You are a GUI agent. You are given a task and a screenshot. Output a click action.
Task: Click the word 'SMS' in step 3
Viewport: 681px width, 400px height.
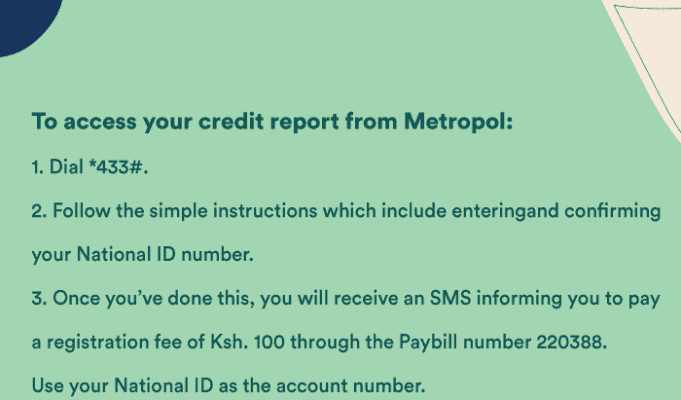[x=450, y=298]
